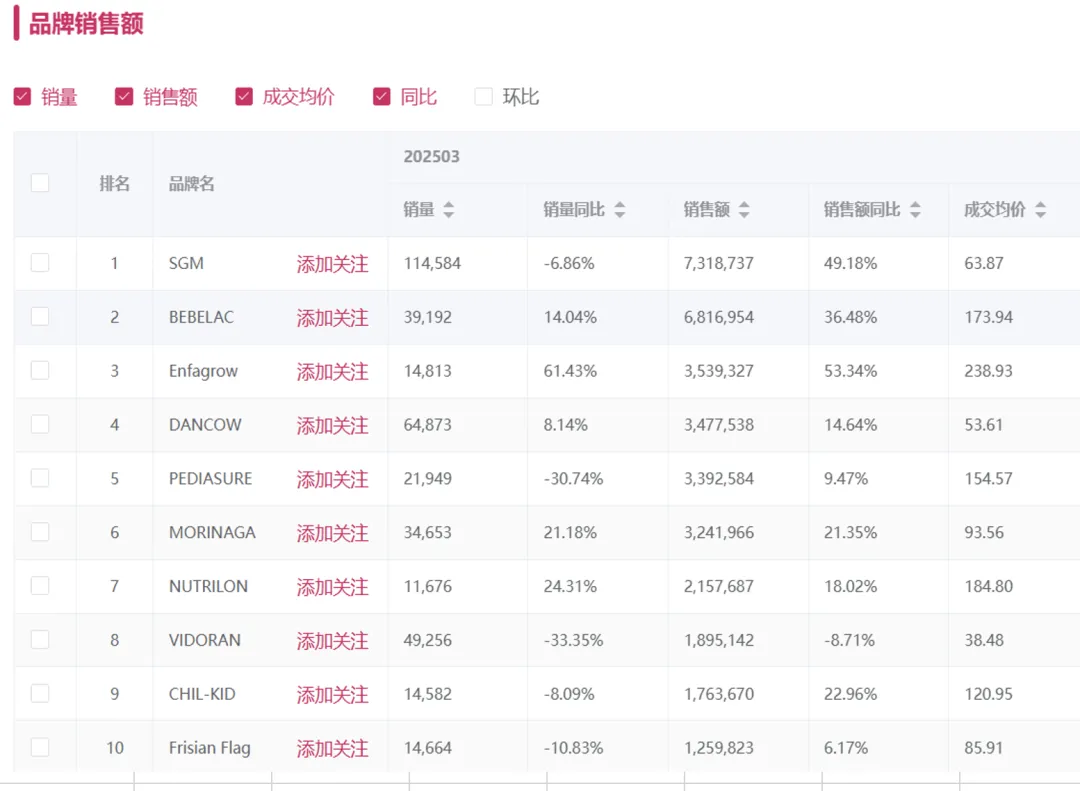Sort by 成交均价 column sort icon

coord(1041,210)
